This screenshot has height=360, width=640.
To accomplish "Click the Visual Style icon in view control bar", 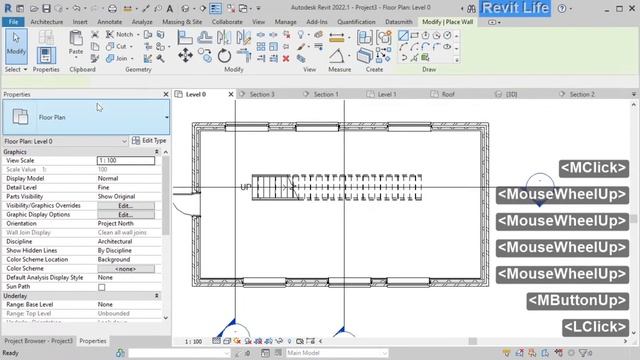I will point(227,341).
